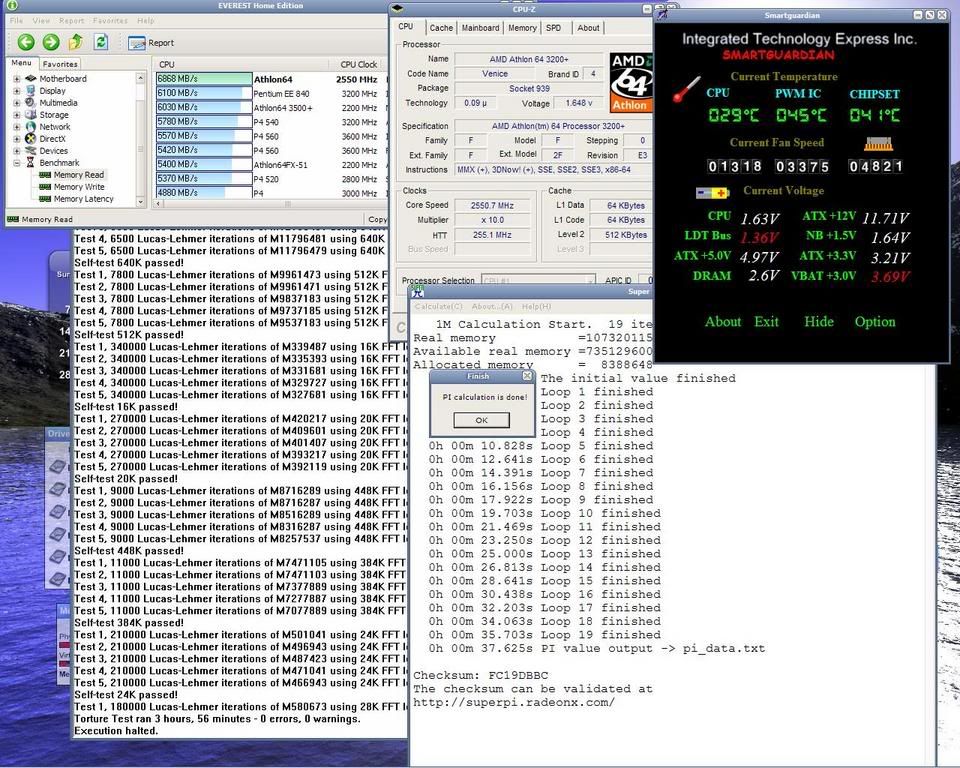The image size is (960, 768).
Task: Click the CPU-Z title bar icon
Action: tap(397, 9)
